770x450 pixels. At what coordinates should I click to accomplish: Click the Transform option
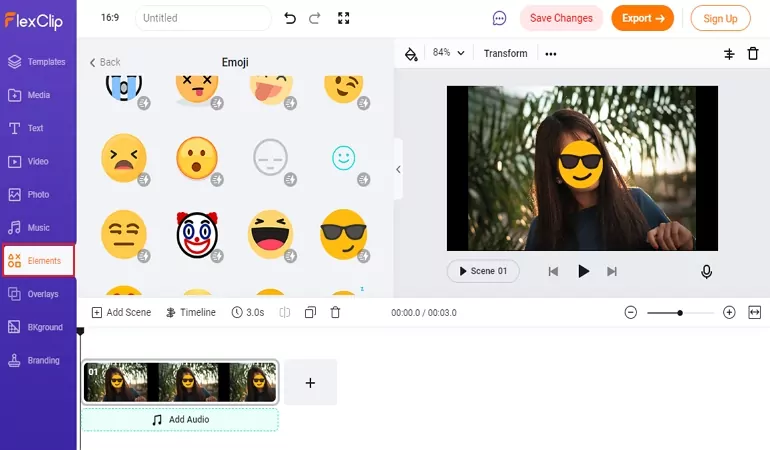505,53
